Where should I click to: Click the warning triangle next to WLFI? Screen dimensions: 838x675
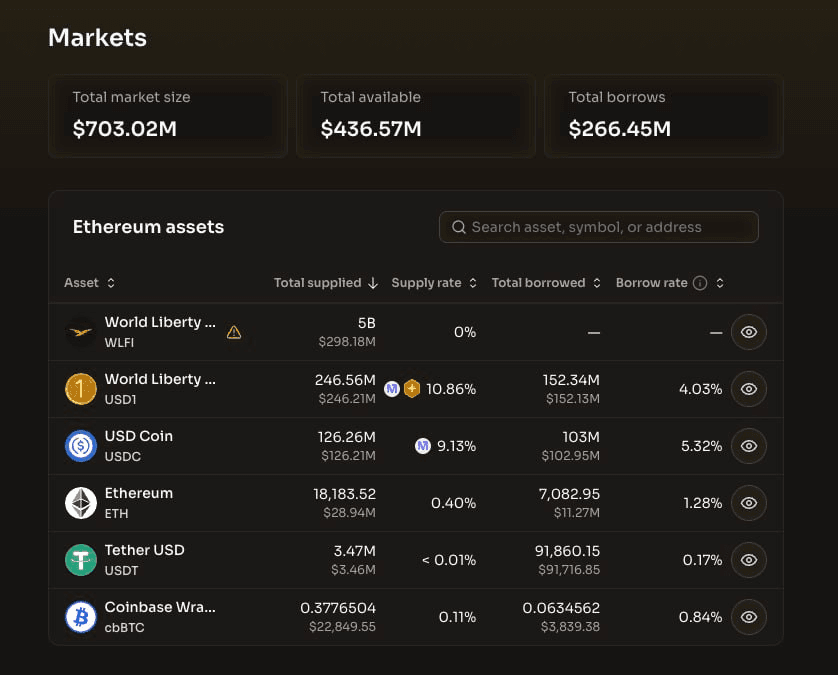pyautogui.click(x=234, y=332)
